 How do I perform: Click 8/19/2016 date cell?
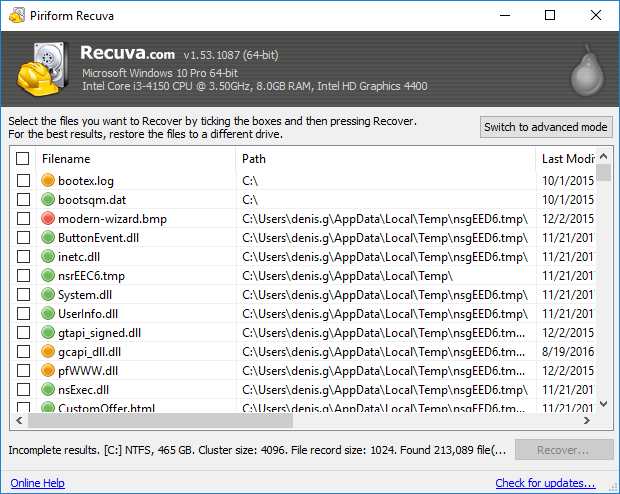tap(568, 352)
